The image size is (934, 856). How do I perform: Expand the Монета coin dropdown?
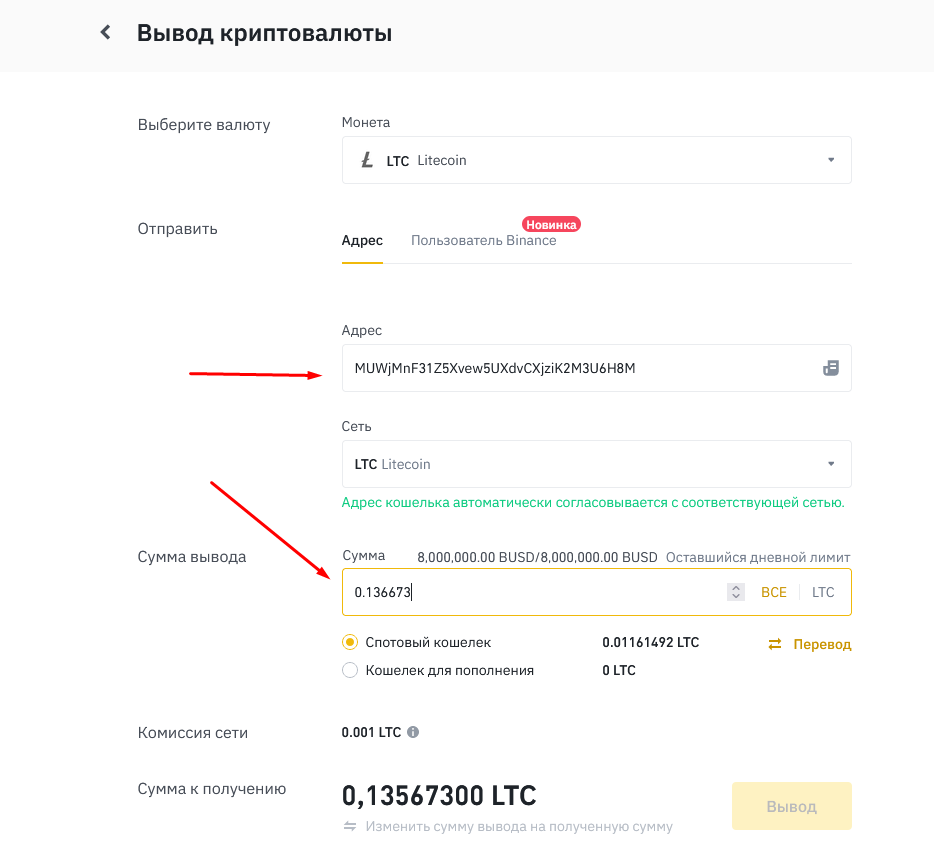click(830, 160)
